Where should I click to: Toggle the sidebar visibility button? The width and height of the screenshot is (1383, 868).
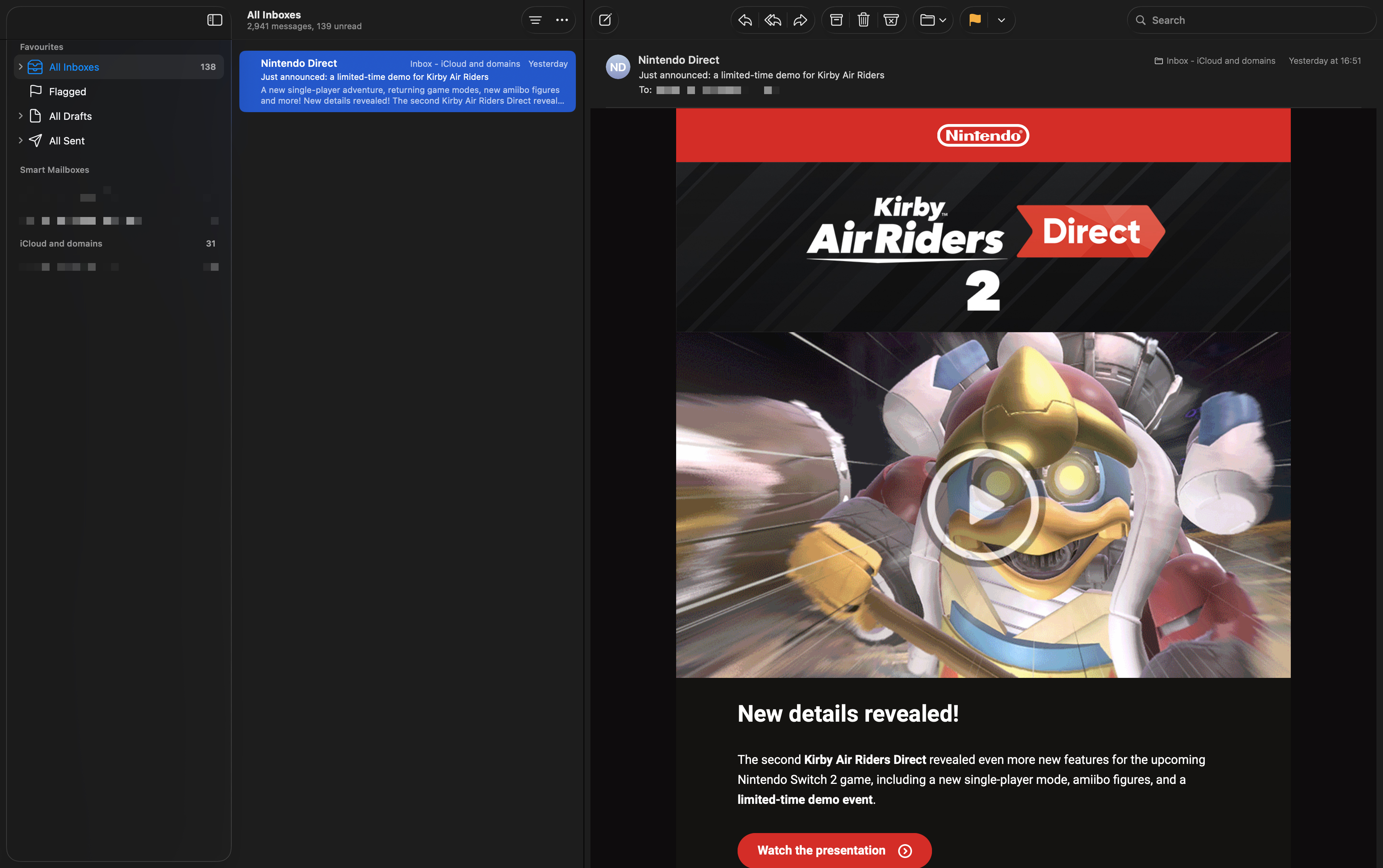click(215, 20)
